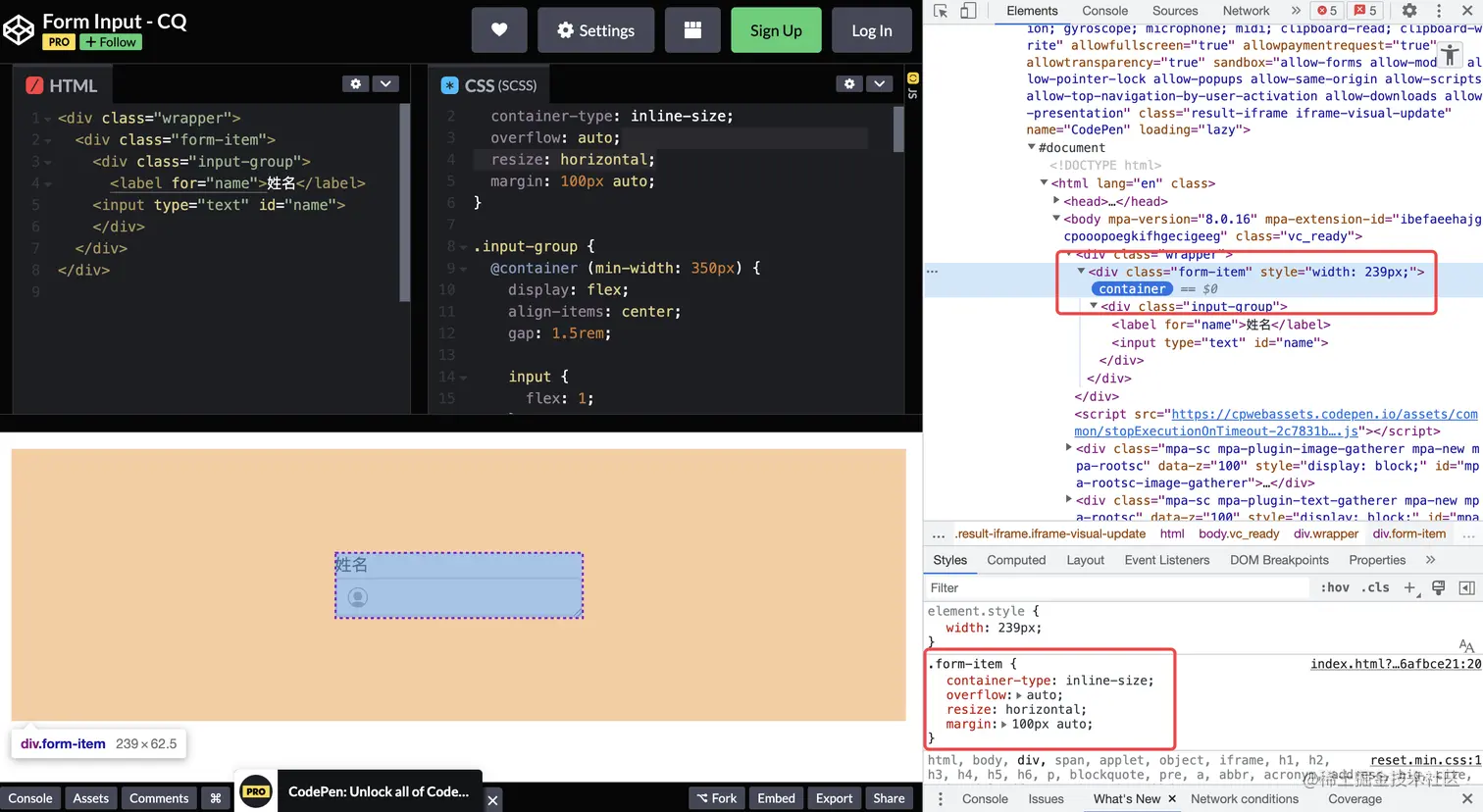Switch to DevTools Console tab
This screenshot has height=812, width=1483.
point(1105,11)
